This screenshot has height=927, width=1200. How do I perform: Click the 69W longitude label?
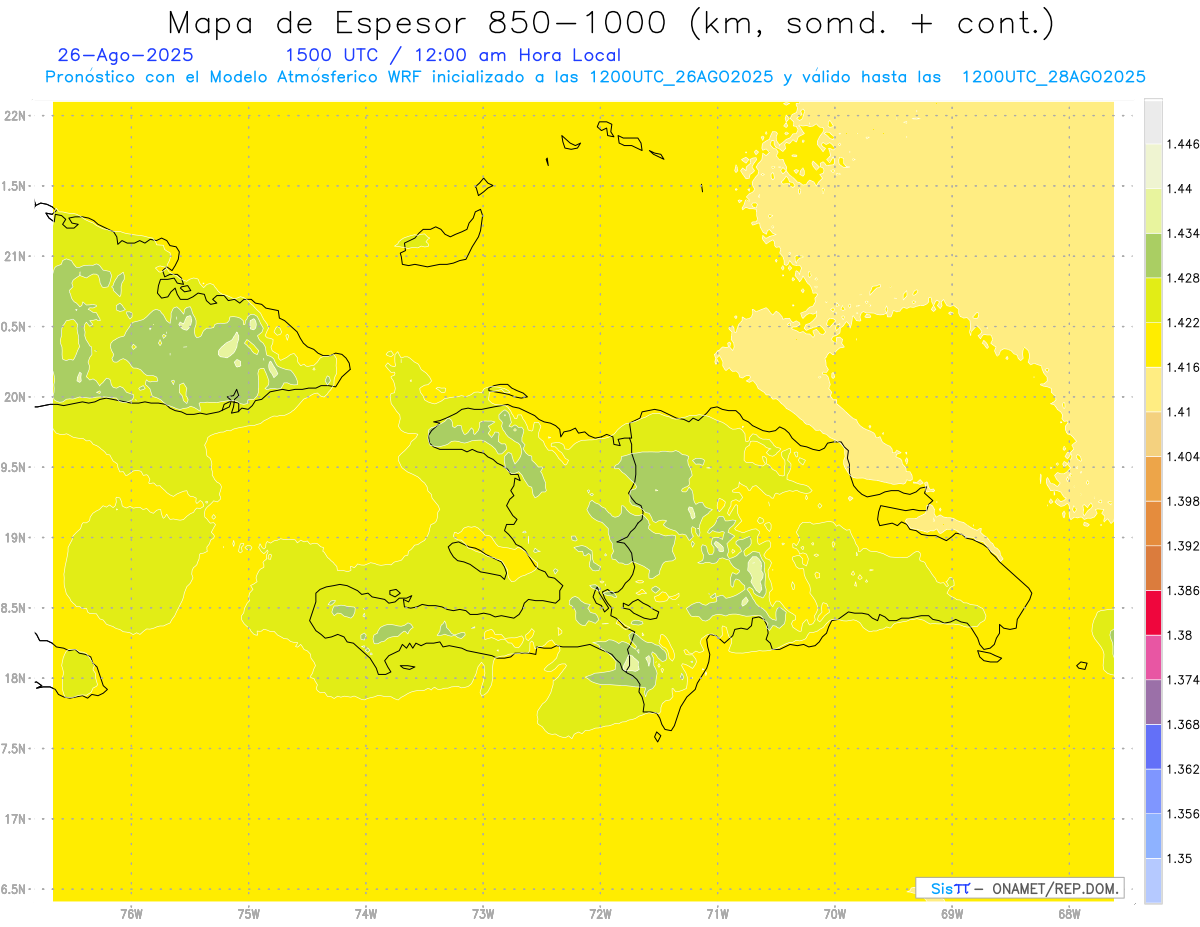952,914
